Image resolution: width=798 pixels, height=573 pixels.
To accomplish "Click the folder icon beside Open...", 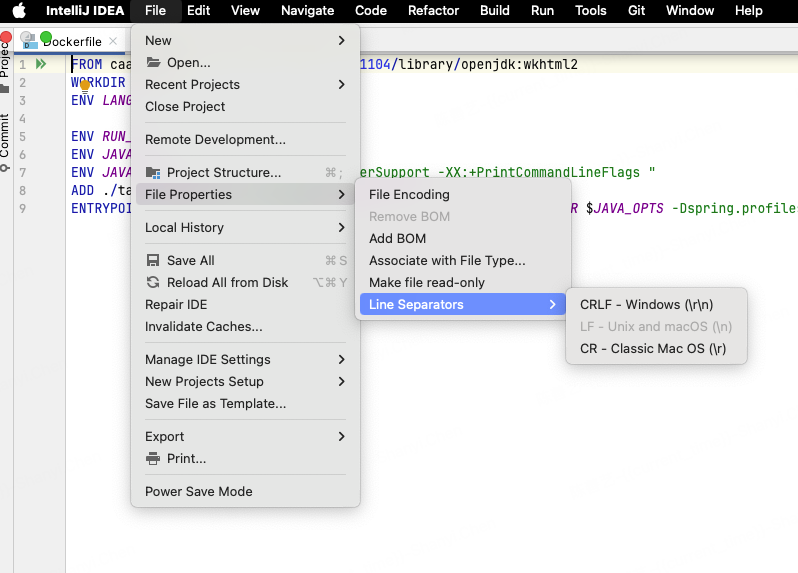I will click(x=153, y=62).
